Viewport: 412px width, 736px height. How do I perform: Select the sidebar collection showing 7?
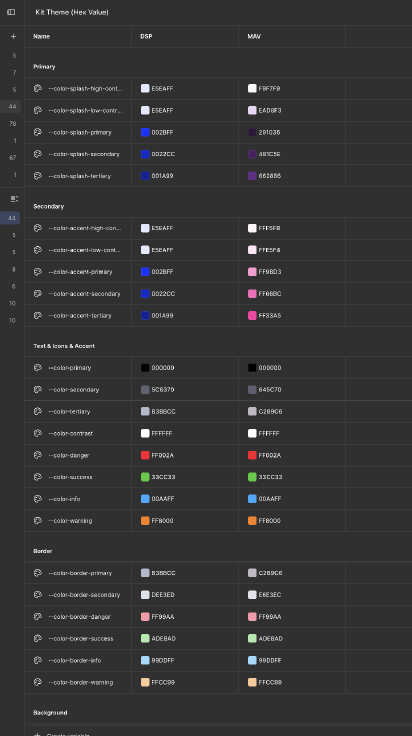(x=14, y=72)
